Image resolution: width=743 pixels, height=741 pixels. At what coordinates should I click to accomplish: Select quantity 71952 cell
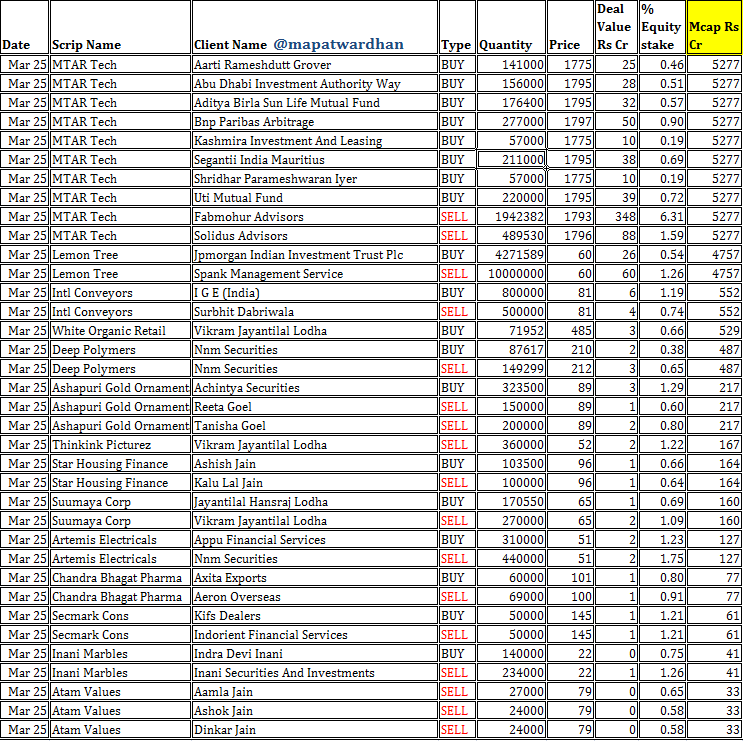[511, 330]
